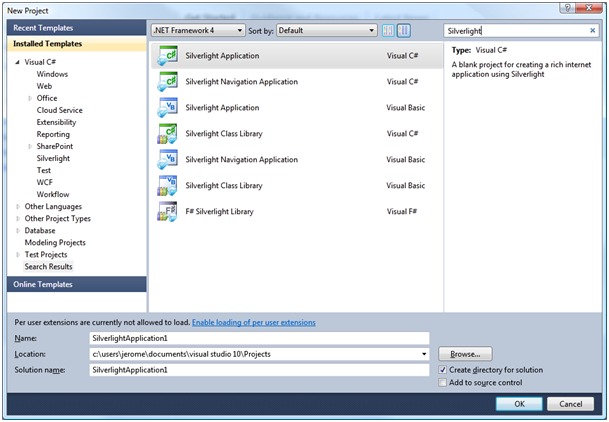Select the C# Silverlight Class Library icon

click(167, 134)
